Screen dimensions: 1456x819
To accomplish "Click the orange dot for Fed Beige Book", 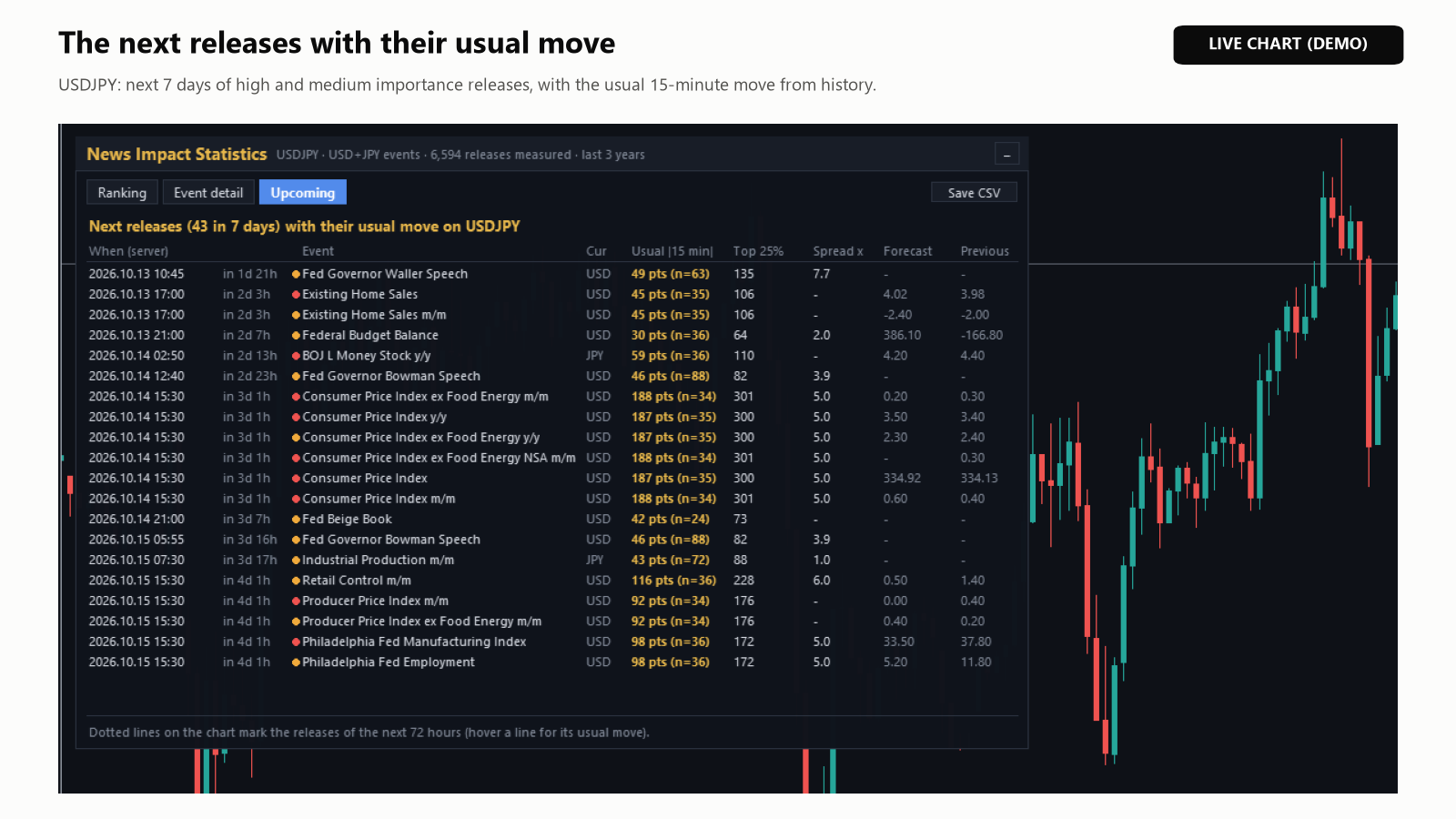I will click(x=296, y=520).
